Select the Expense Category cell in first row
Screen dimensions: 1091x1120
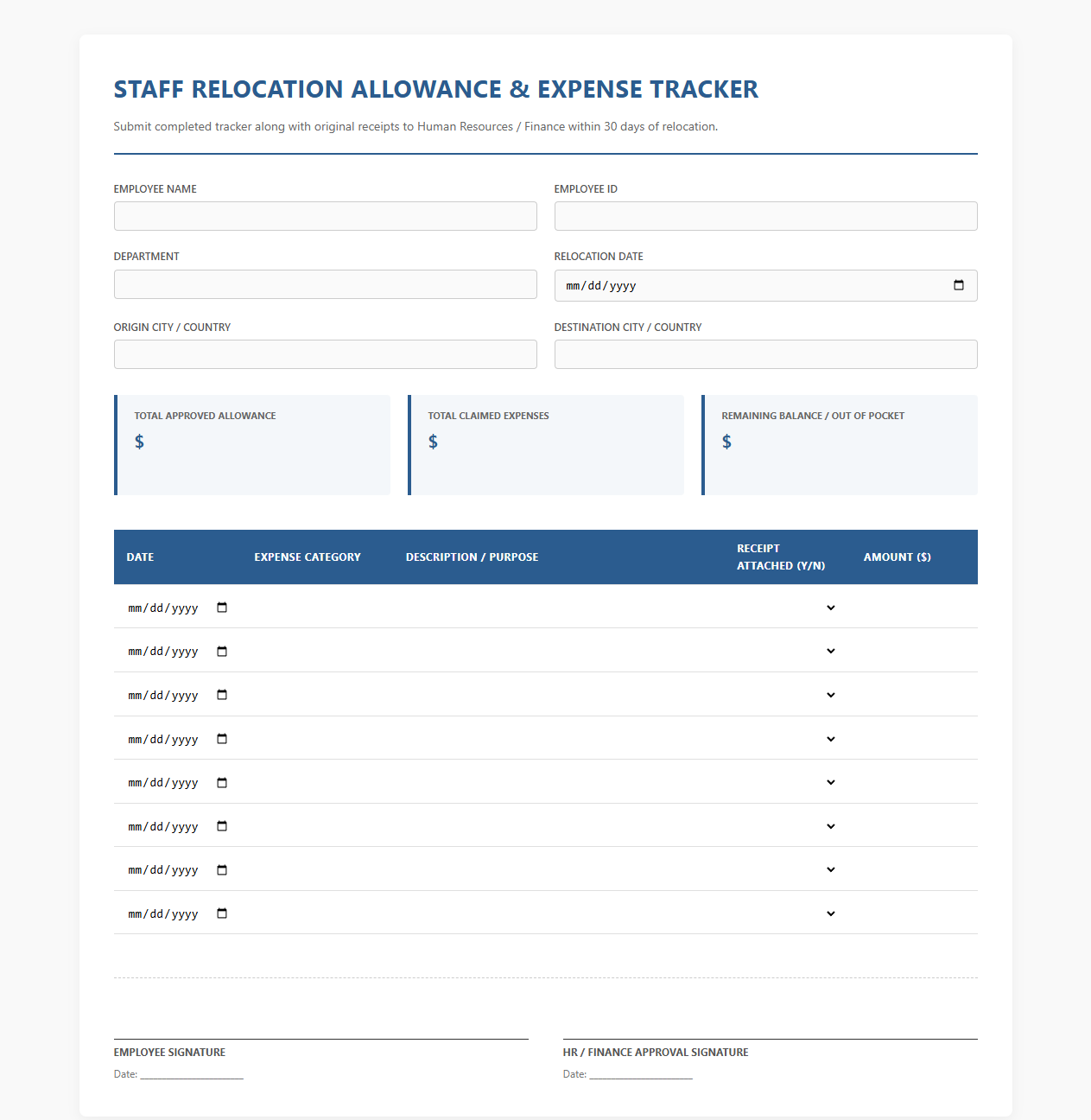317,608
